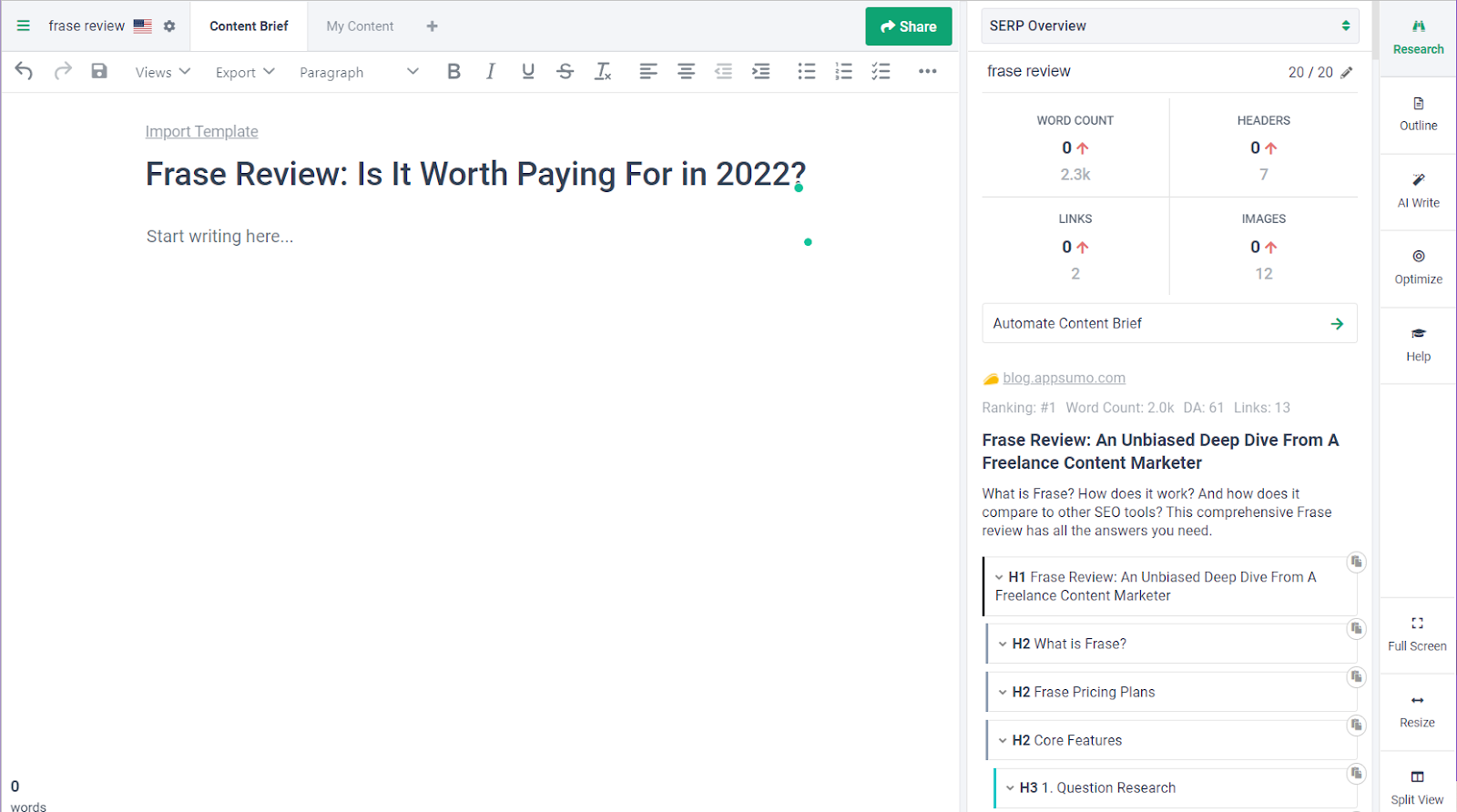This screenshot has height=812, width=1457.
Task: Show more toolbar options
Action: click(x=928, y=71)
